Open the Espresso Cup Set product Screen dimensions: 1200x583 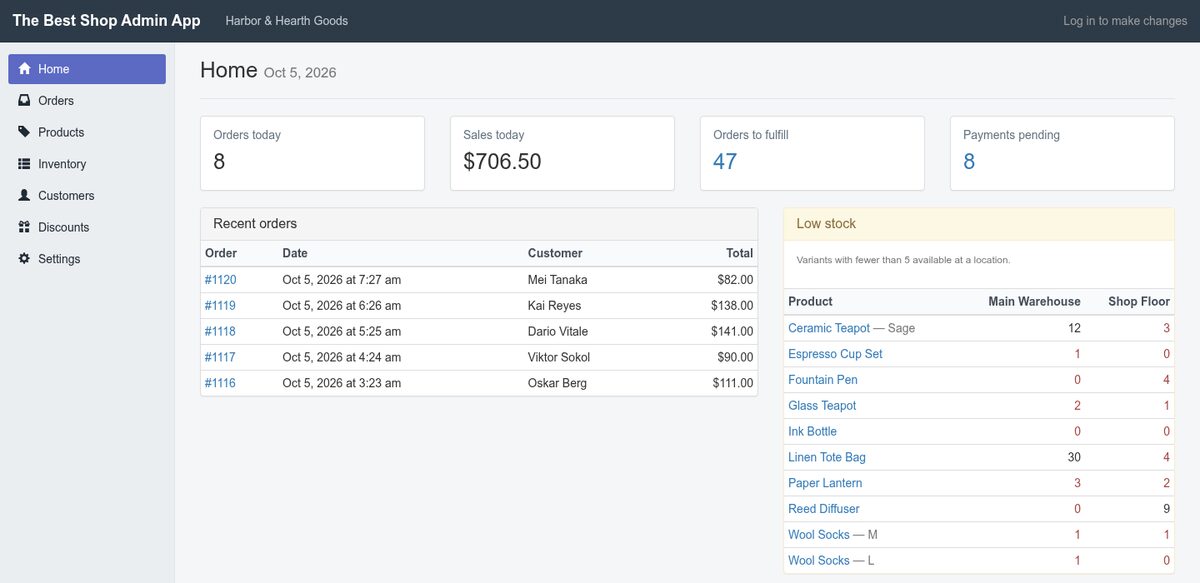(x=835, y=354)
